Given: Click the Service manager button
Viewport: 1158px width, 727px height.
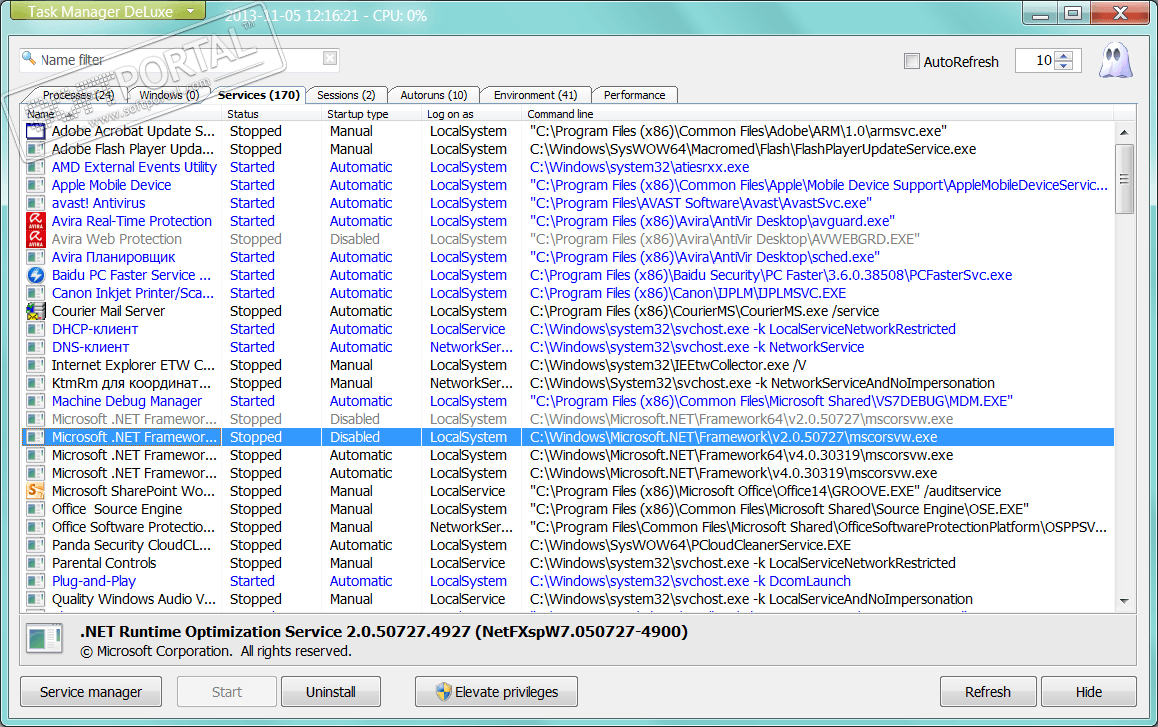Looking at the screenshot, I should (91, 692).
